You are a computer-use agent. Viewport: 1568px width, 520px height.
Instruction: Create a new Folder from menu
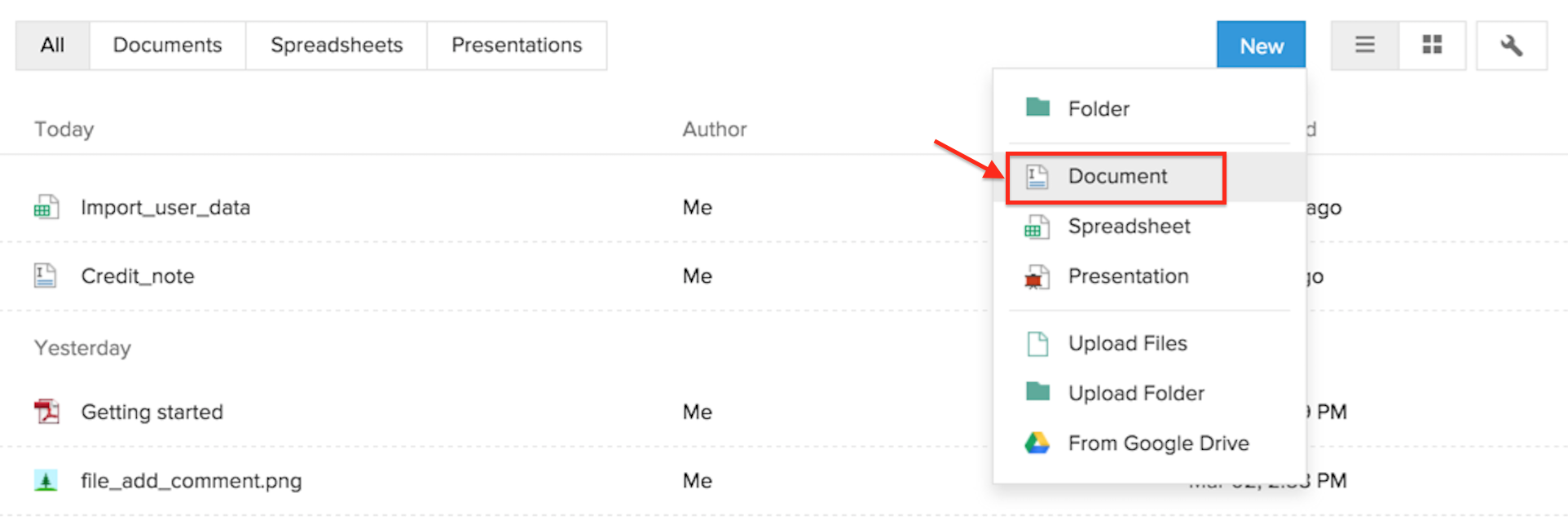1099,108
